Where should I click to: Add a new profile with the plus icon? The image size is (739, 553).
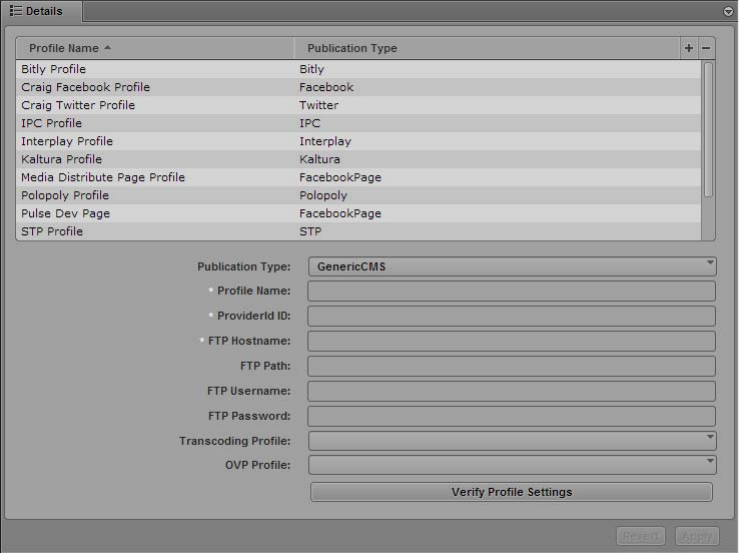[689, 48]
